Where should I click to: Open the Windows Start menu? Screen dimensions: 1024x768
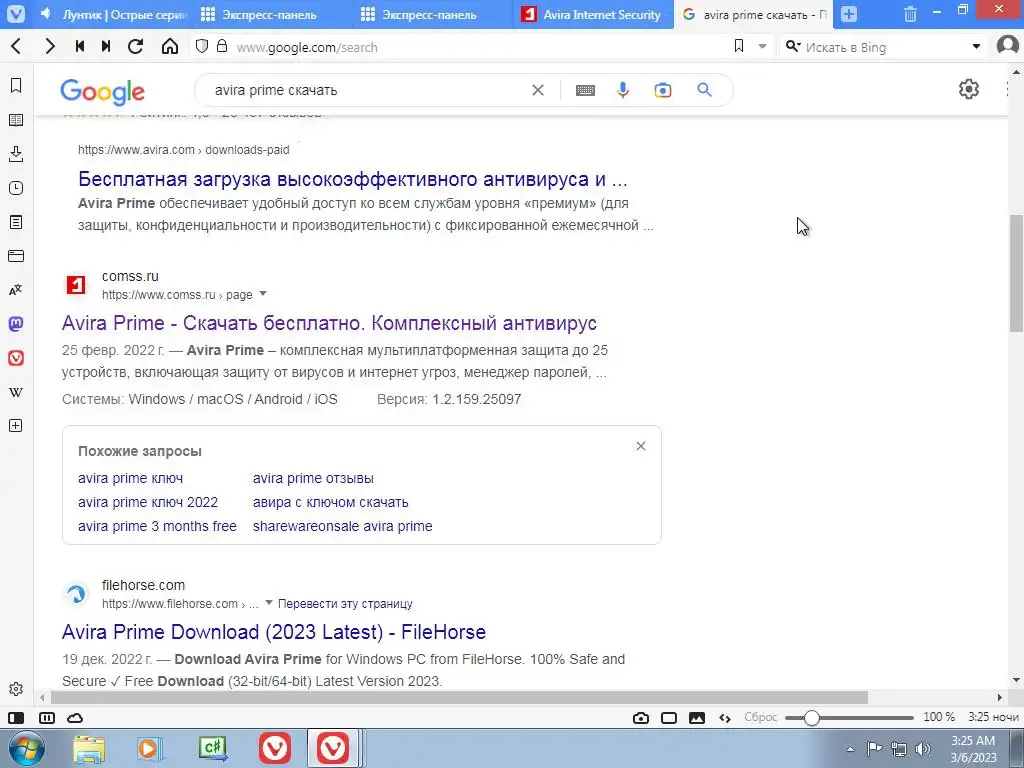(25, 748)
